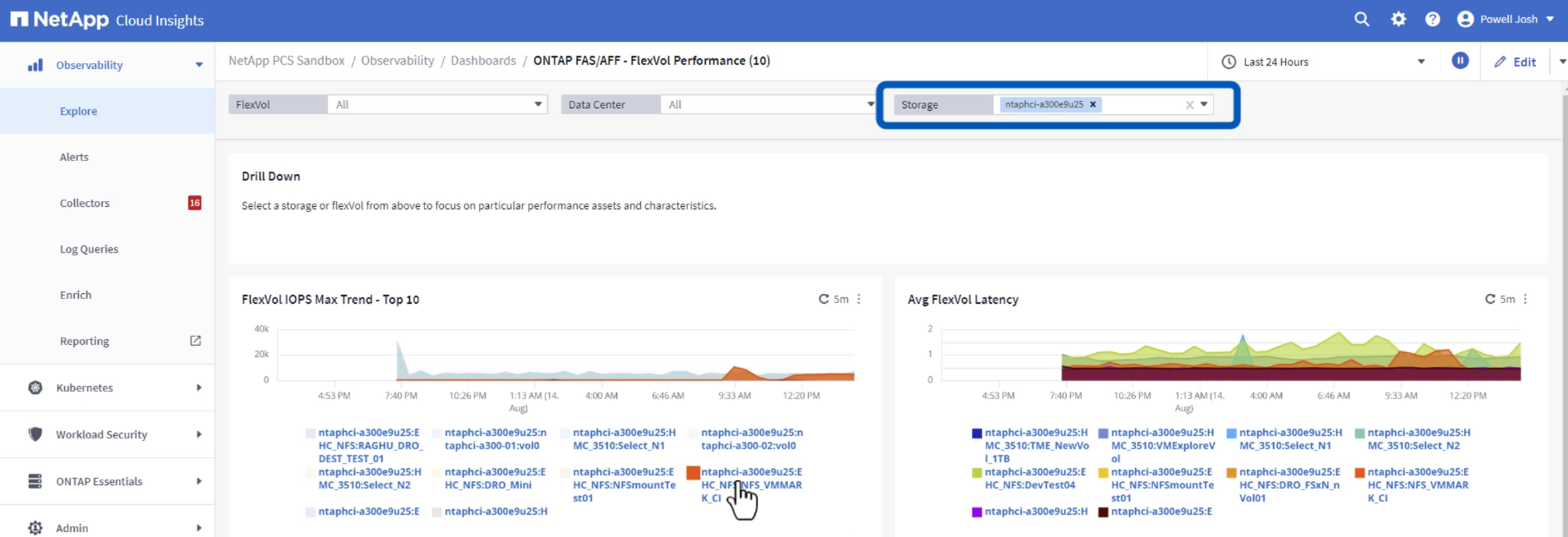Open the search magnifier icon in header
Image resolution: width=1568 pixels, height=537 pixels.
(x=1362, y=19)
